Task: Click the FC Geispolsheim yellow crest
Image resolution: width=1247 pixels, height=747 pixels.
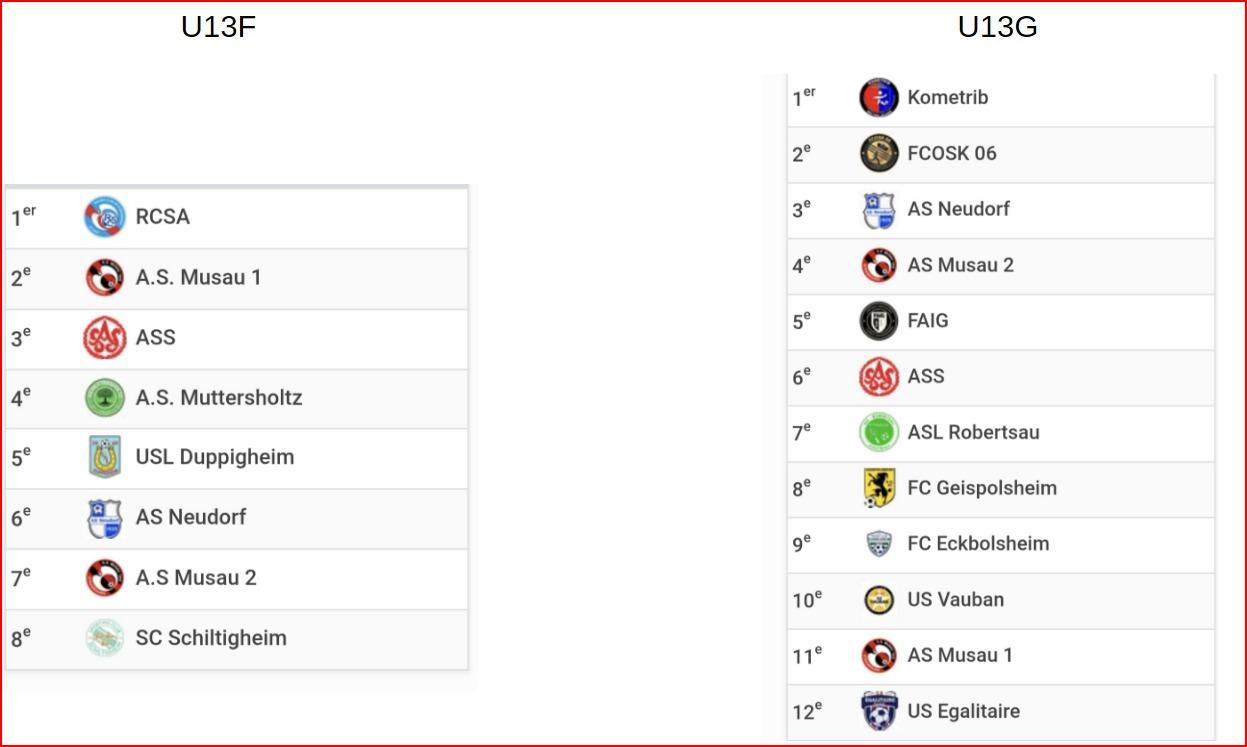Action: tap(879, 488)
